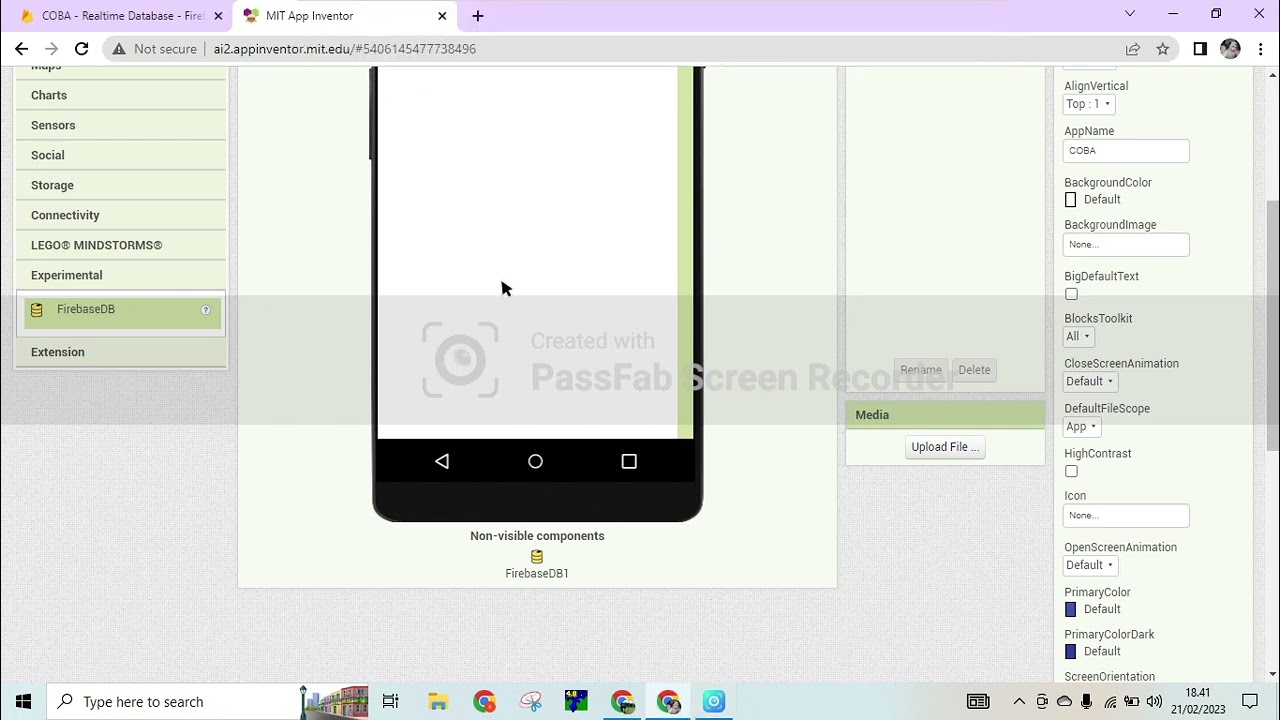Open Windows Start menu
1280x720 pixels.
point(23,701)
